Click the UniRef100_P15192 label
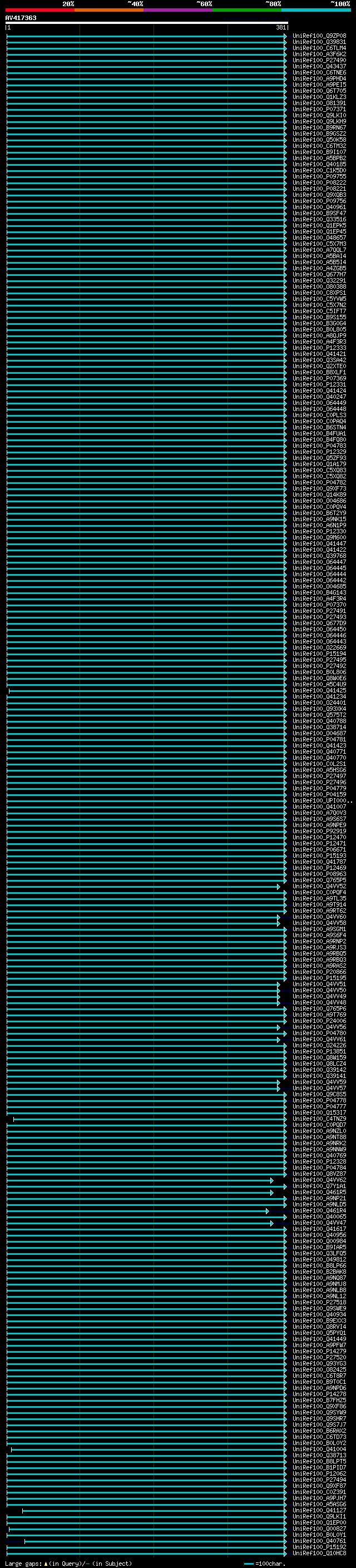 (x=319, y=1547)
